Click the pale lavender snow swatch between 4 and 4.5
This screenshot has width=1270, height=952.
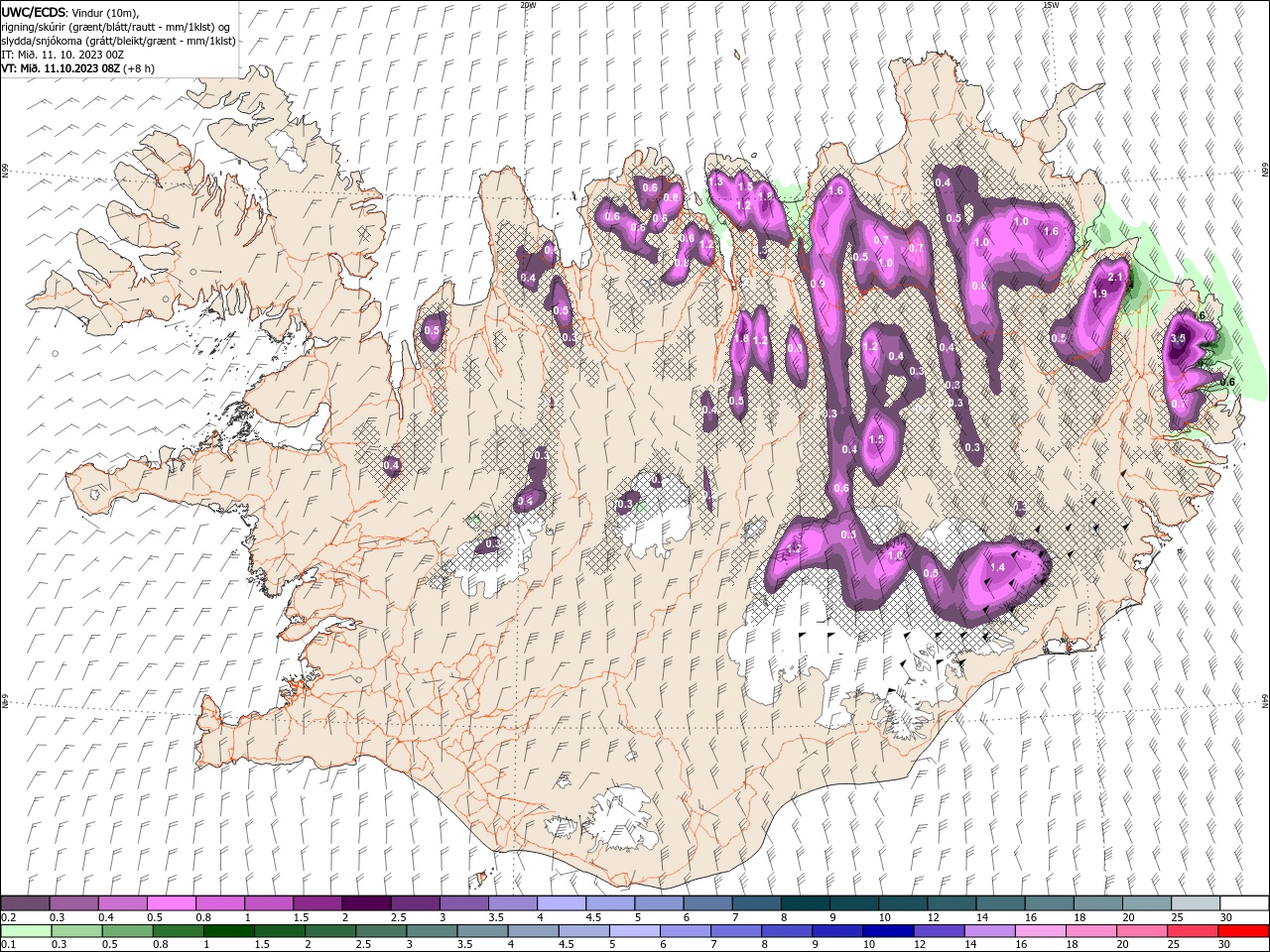click(x=560, y=903)
